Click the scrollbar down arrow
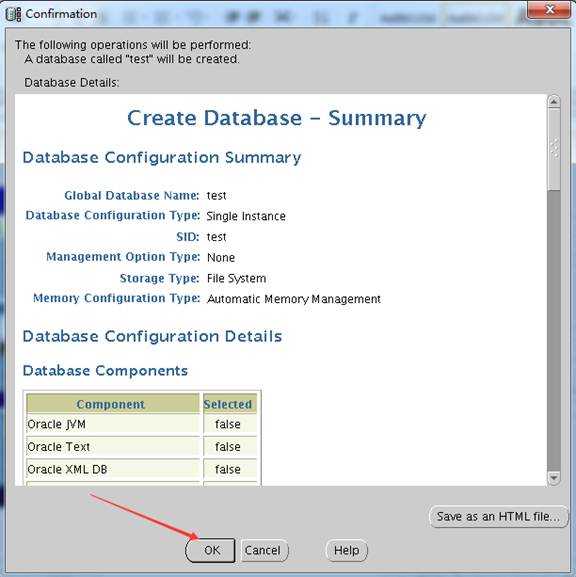576x577 pixels. [x=554, y=478]
